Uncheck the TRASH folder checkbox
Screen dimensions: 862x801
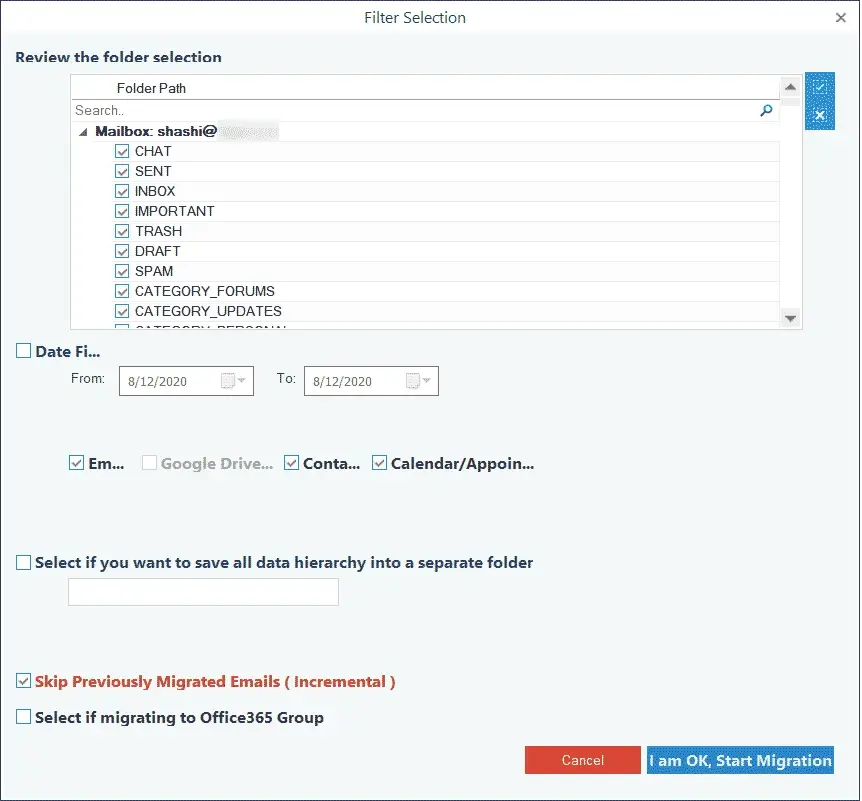pos(121,231)
